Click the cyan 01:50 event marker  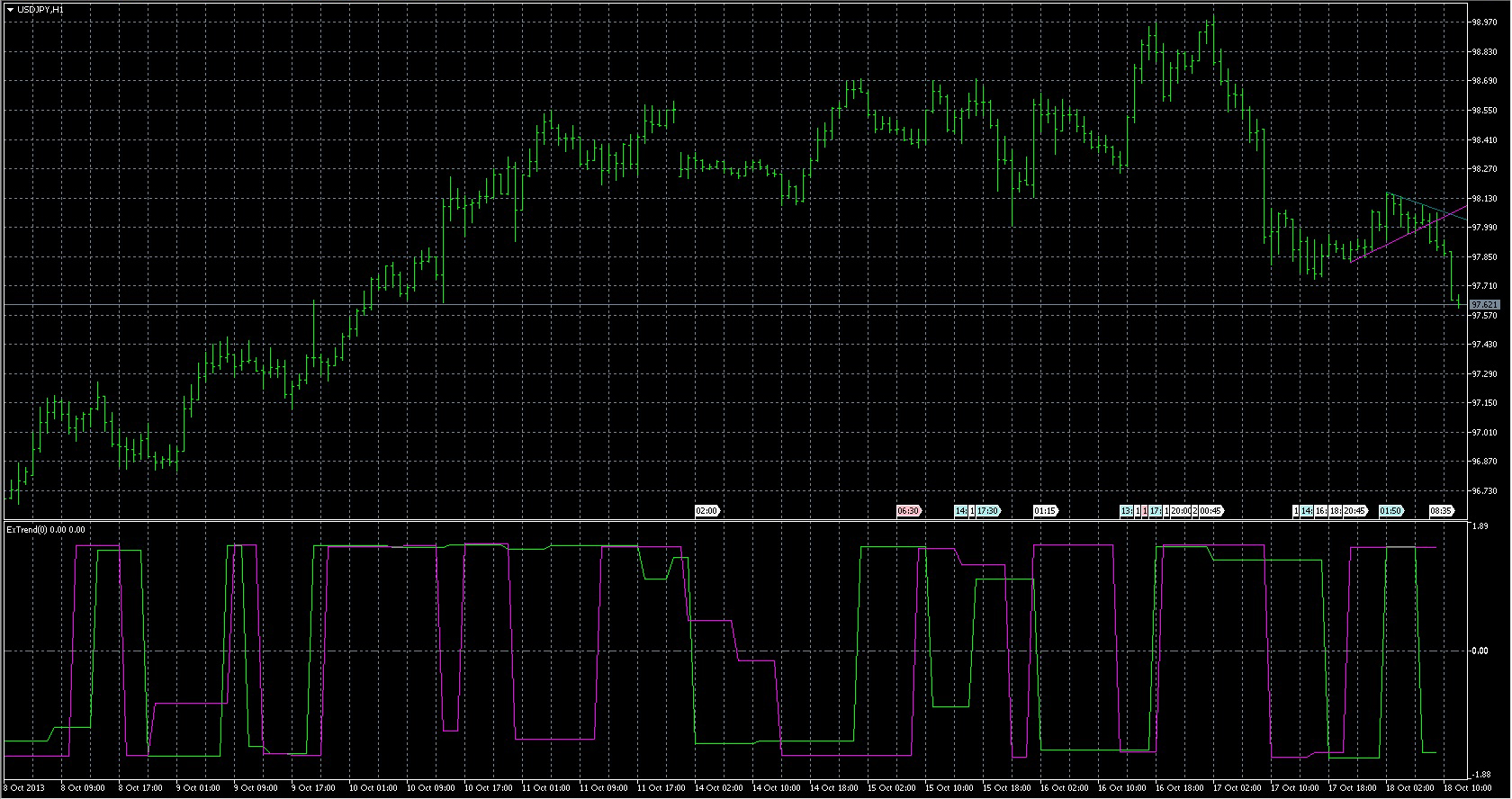click(1390, 511)
